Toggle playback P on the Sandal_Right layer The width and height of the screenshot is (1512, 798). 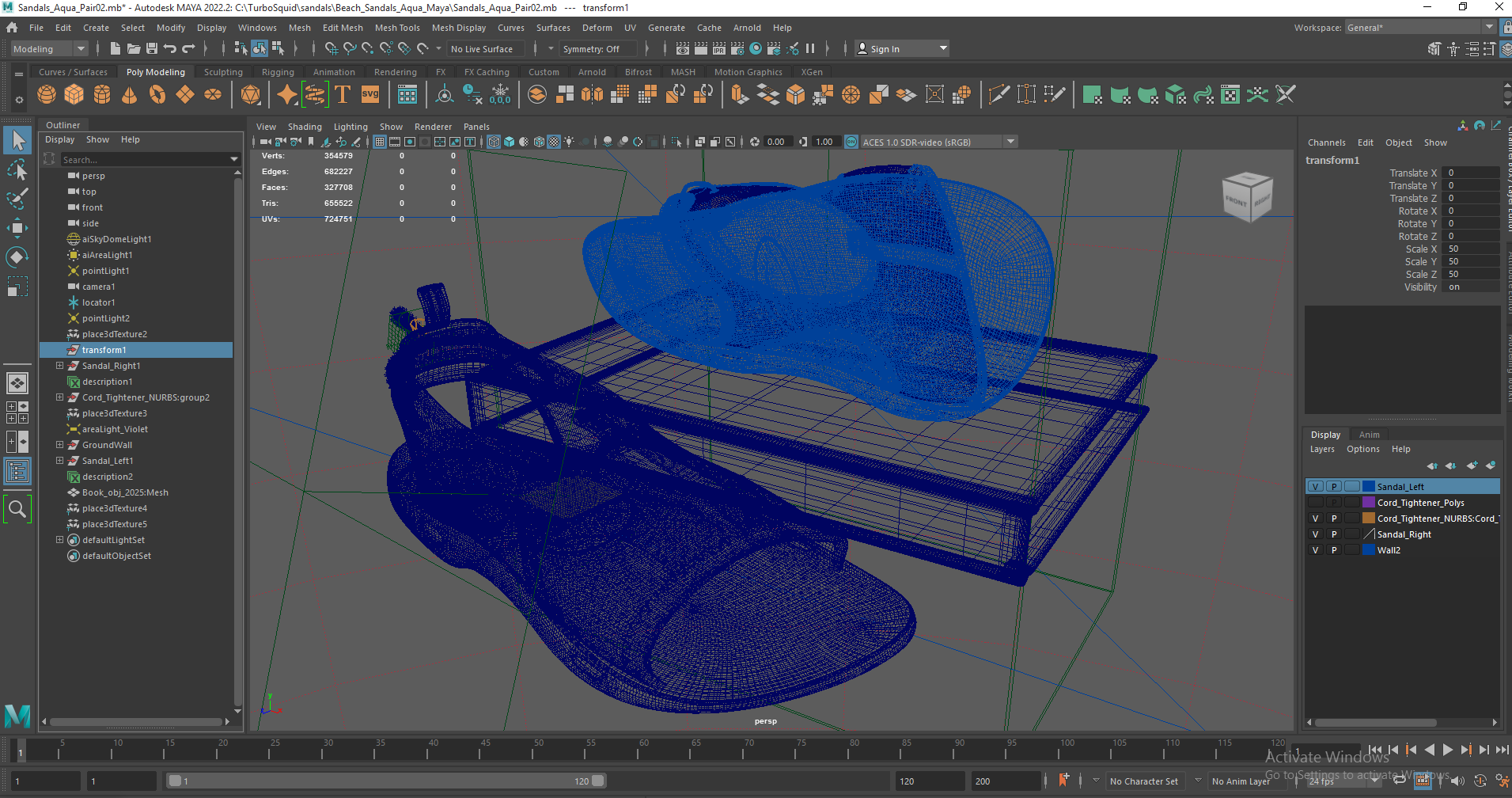1333,534
